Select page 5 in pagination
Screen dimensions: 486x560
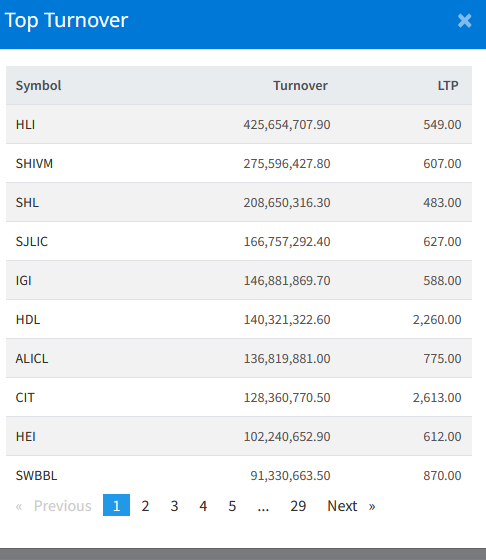click(232, 506)
